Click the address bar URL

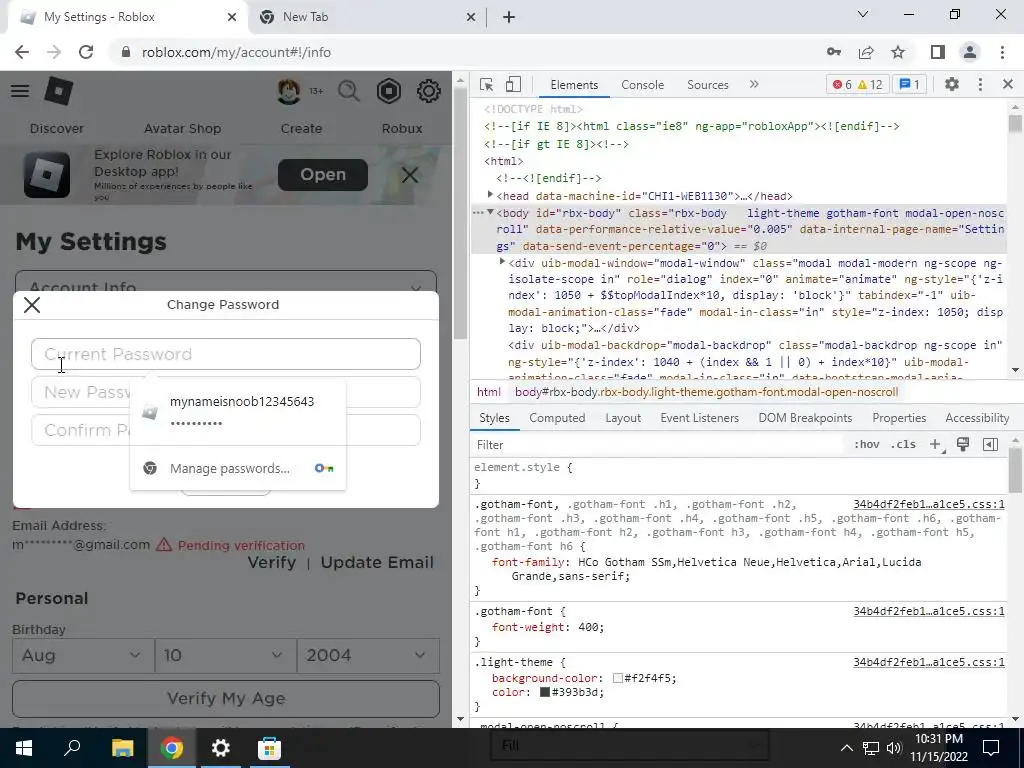click(236, 52)
